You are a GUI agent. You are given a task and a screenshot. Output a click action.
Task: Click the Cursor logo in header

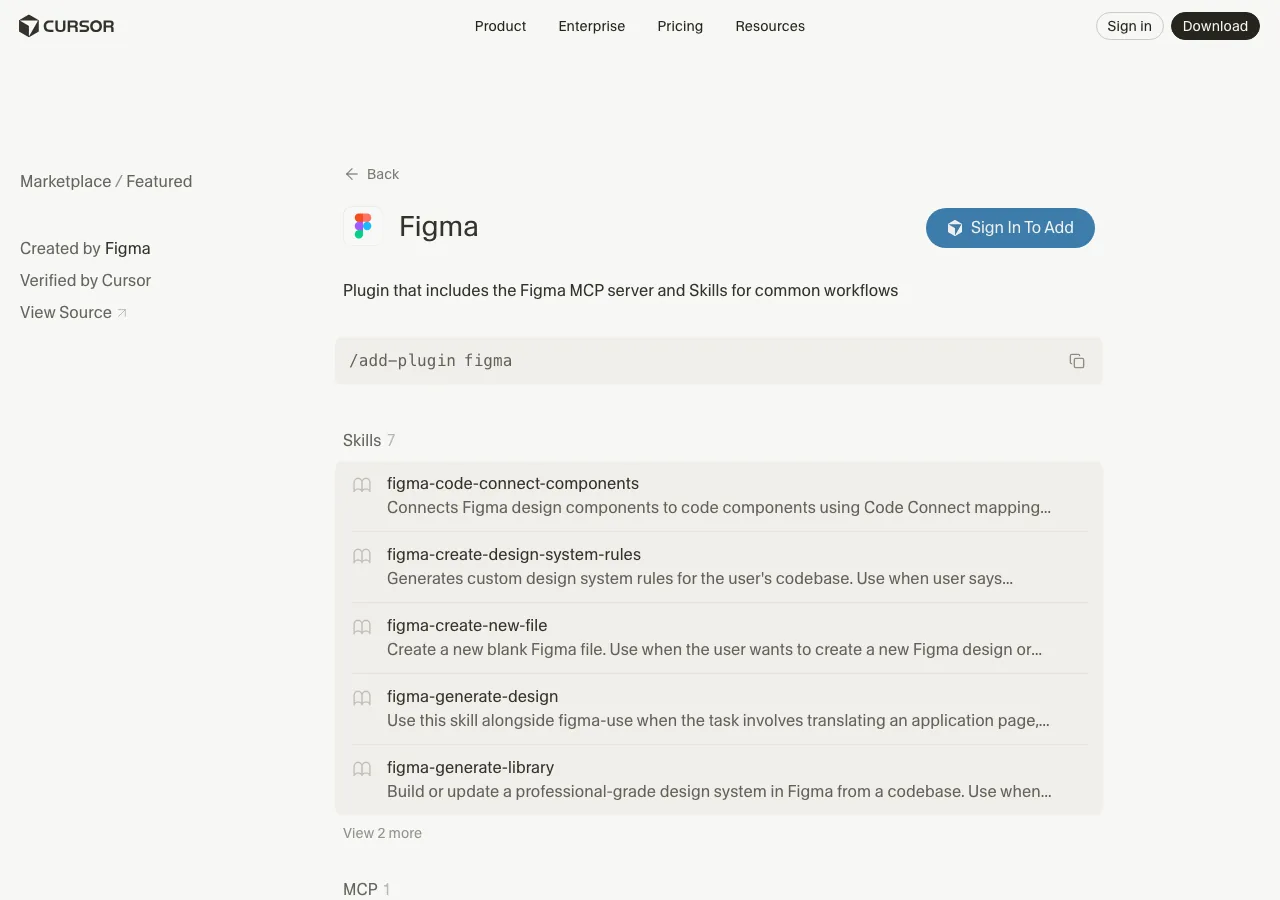tap(67, 26)
